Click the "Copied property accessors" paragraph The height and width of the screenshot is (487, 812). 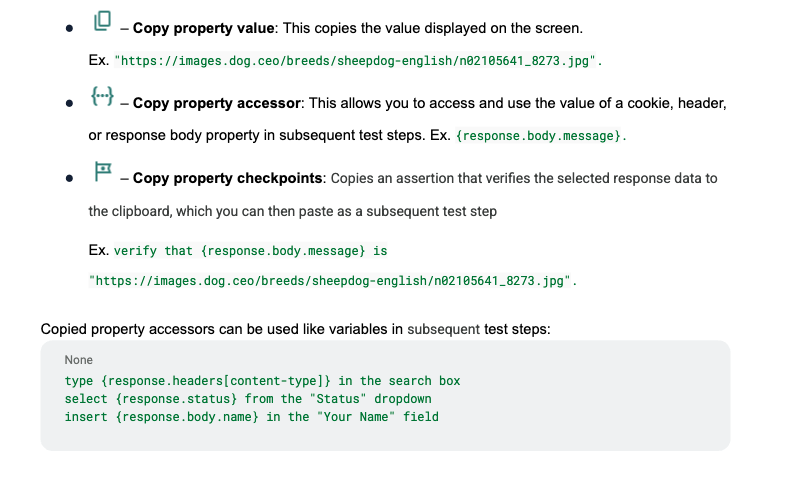[295, 328]
